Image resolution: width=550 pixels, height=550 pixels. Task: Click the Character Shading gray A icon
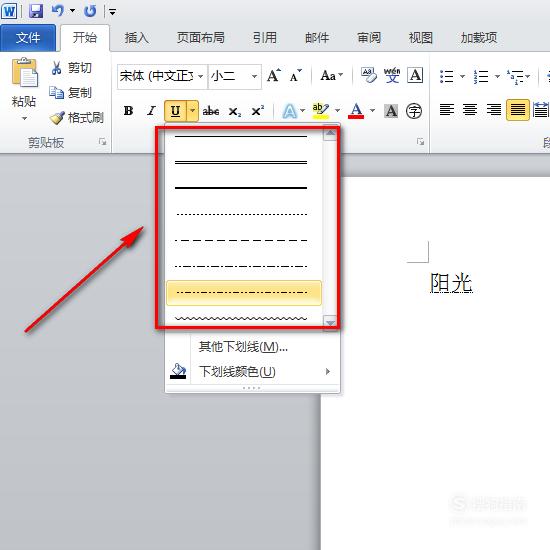[391, 111]
